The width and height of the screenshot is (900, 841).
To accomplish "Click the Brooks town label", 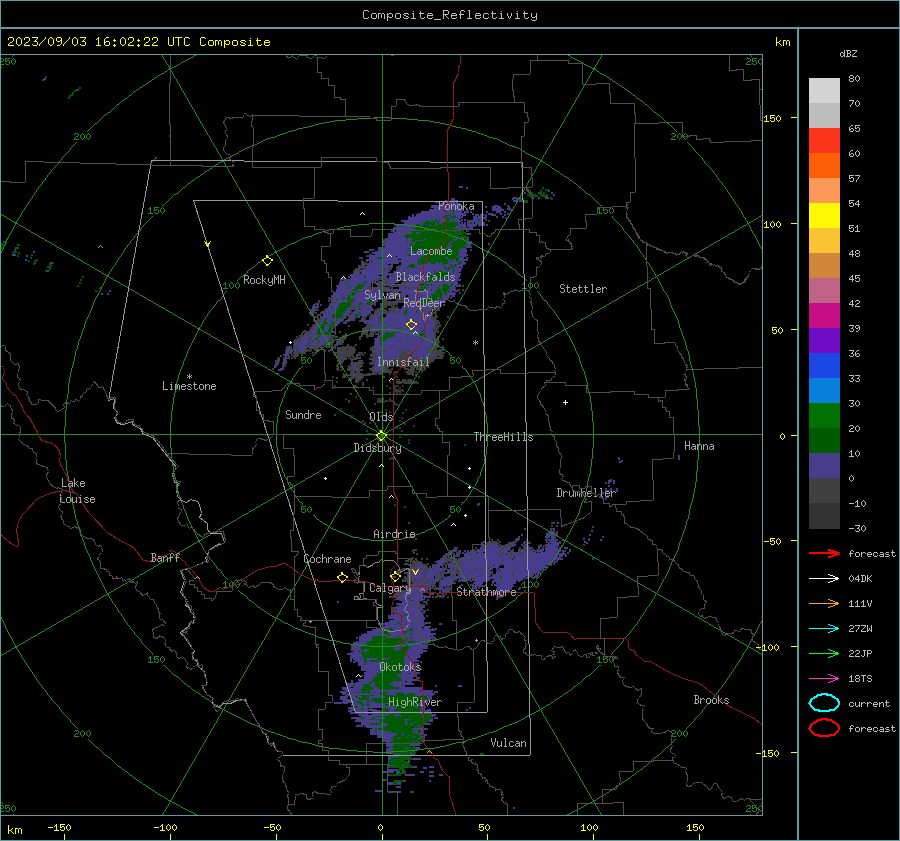I will (x=711, y=700).
